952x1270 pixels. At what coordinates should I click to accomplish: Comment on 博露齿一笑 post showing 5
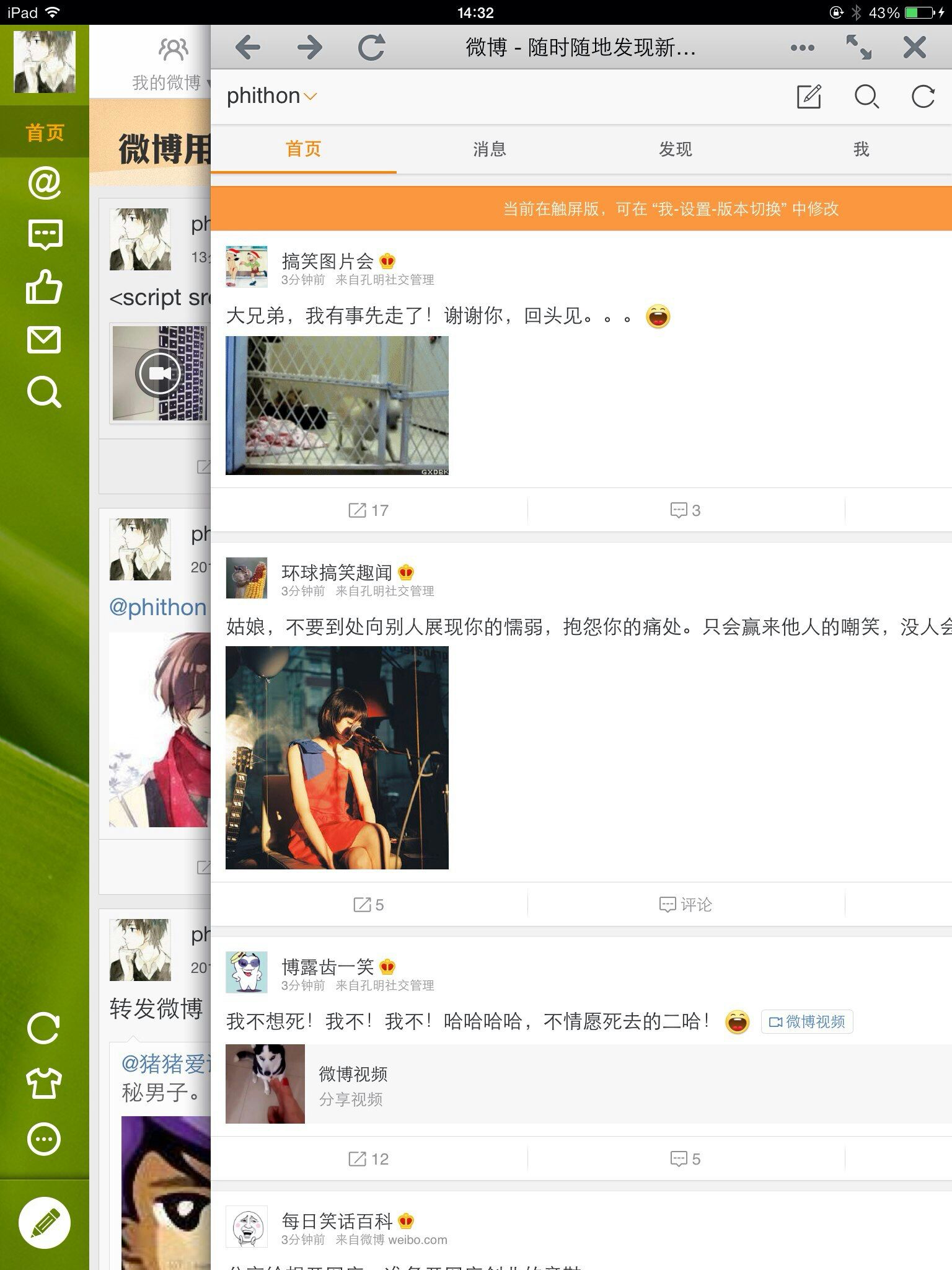pyautogui.click(x=685, y=1159)
